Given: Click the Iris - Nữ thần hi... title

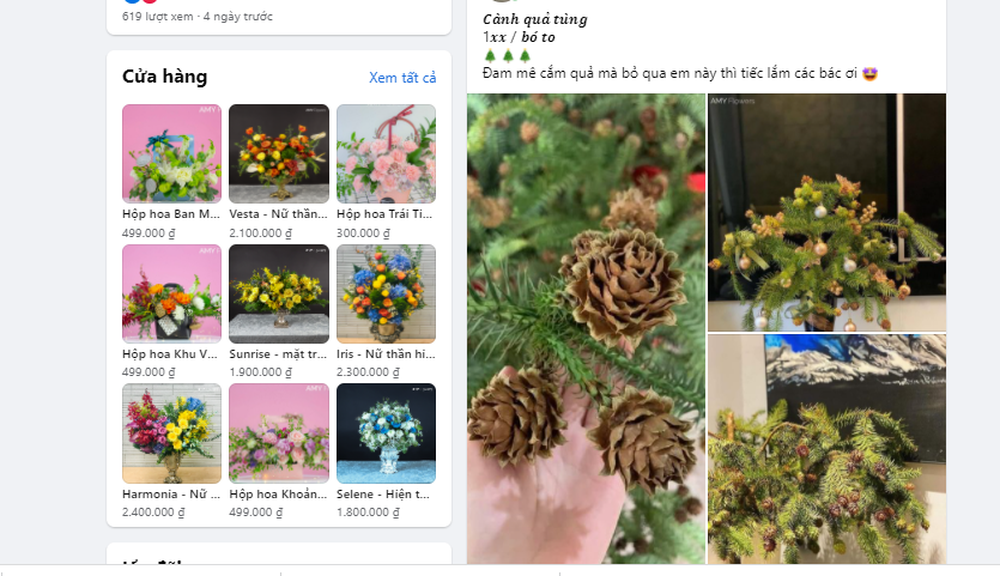Looking at the screenshot, I should [386, 354].
